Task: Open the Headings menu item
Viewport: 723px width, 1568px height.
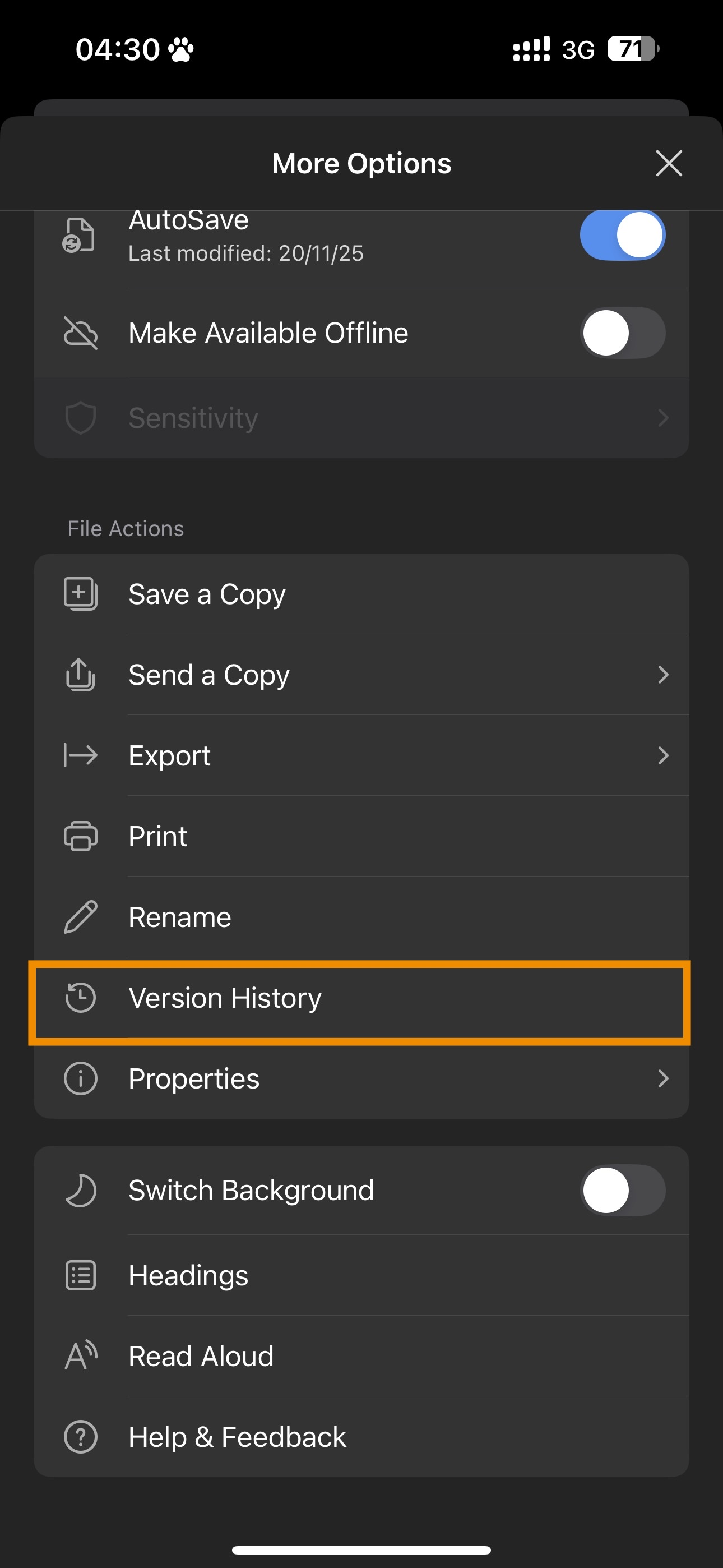Action: point(189,1275)
